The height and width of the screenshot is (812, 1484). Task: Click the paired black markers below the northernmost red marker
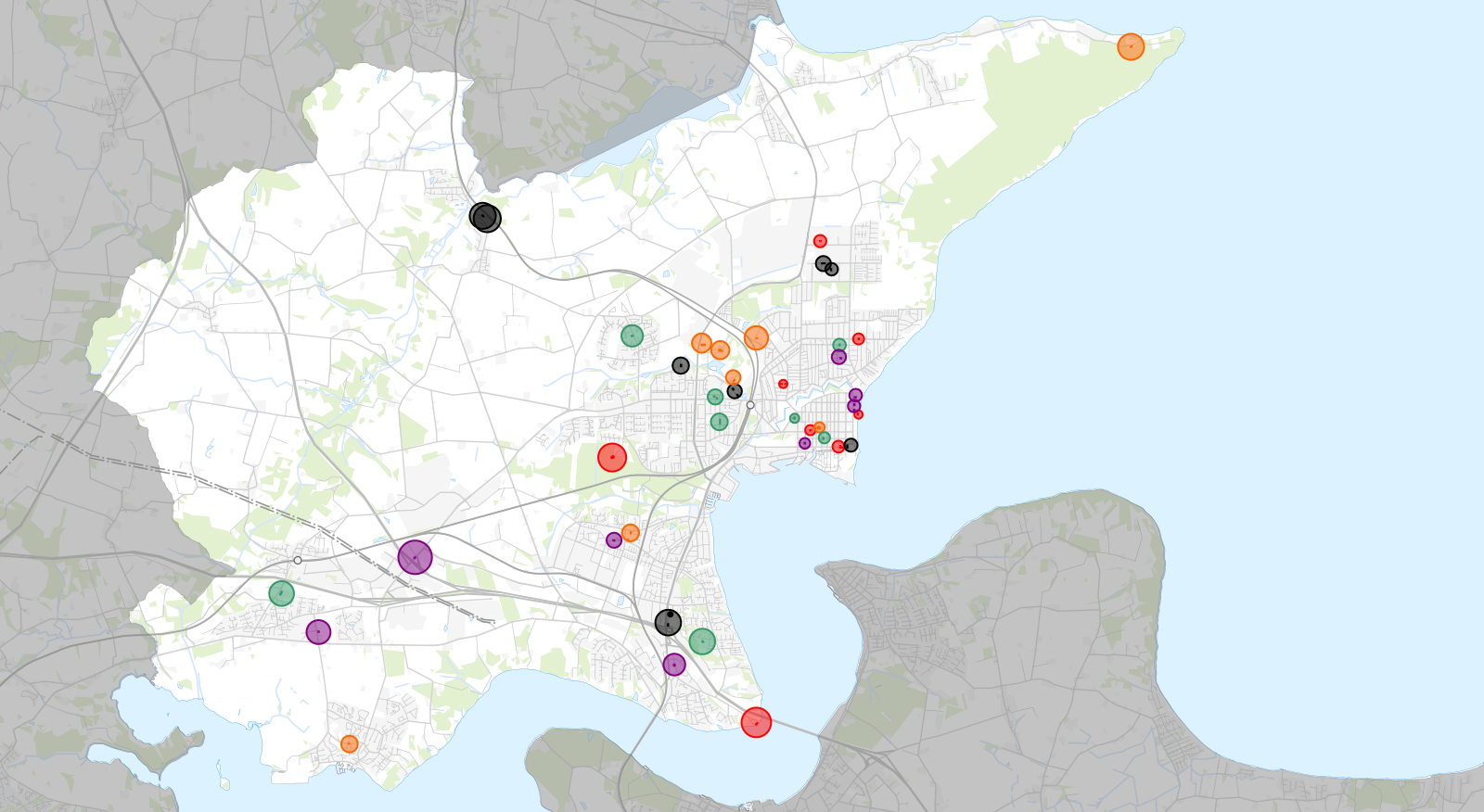[825, 266]
